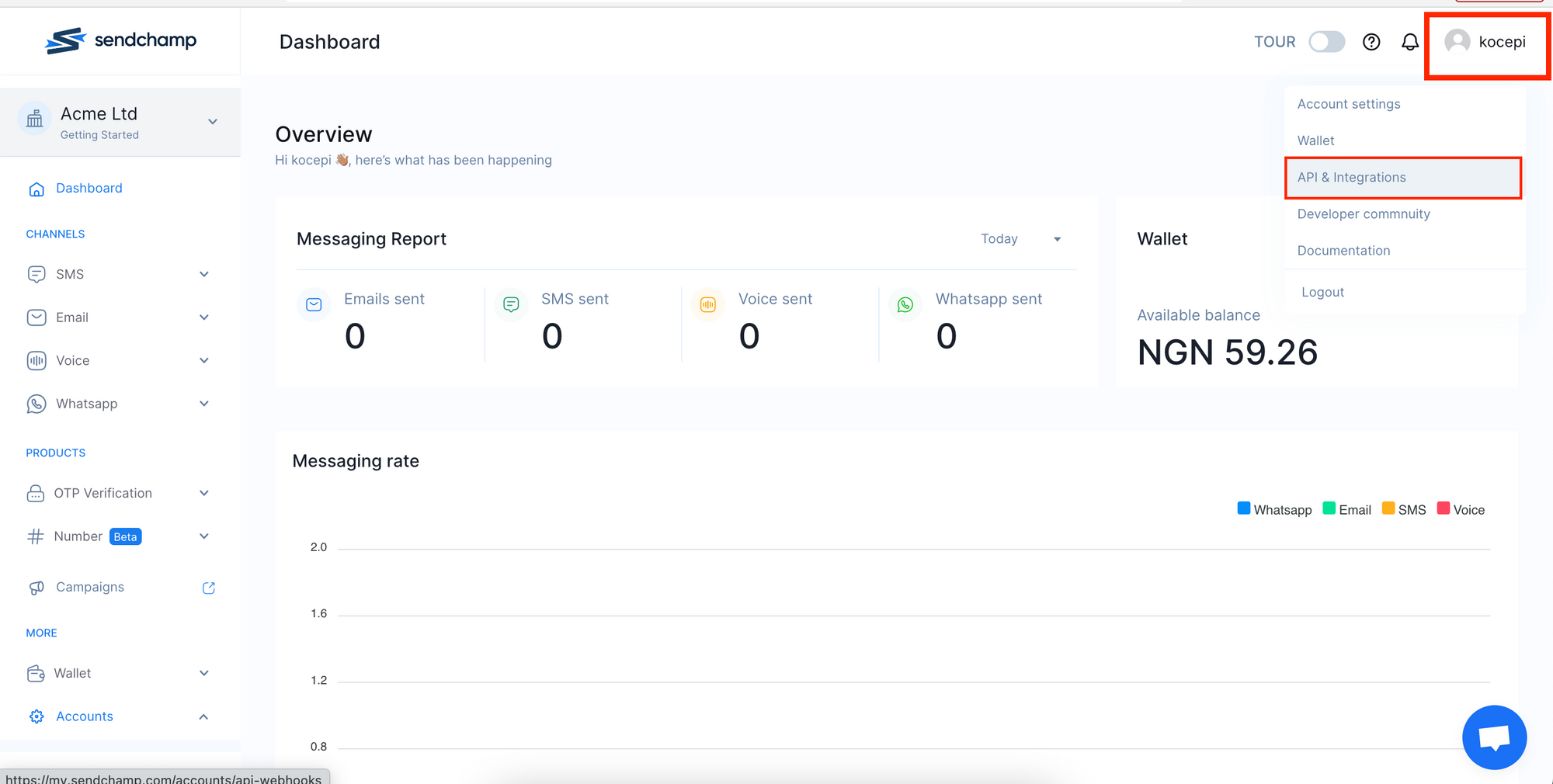
Task: Click the Whatsapp legend swatch on chart
Action: click(x=1245, y=508)
